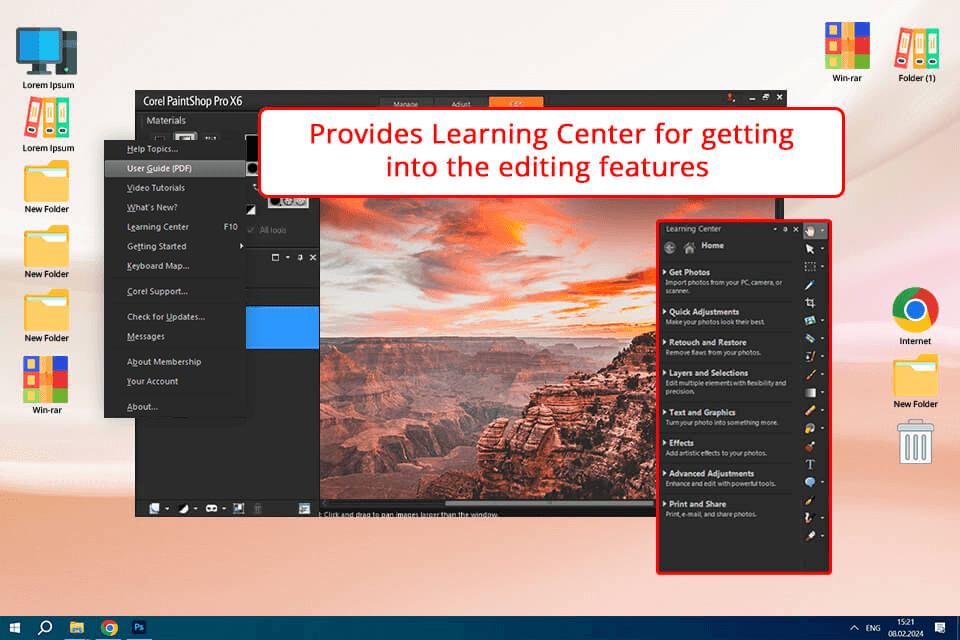Choose Corel Support menu entry
The width and height of the screenshot is (960, 640).
[x=175, y=292]
